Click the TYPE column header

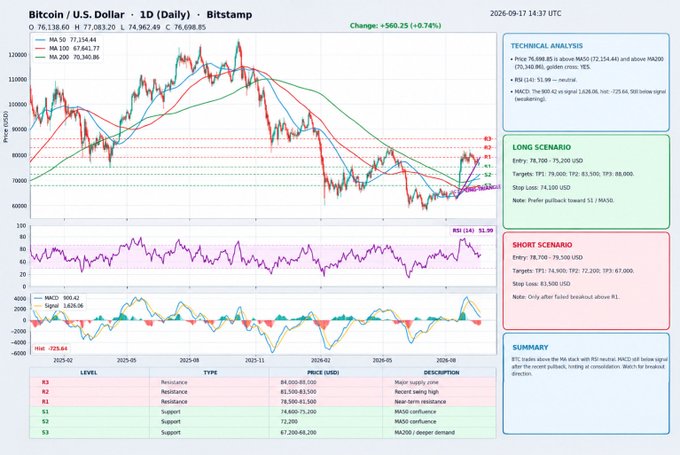(x=210, y=373)
